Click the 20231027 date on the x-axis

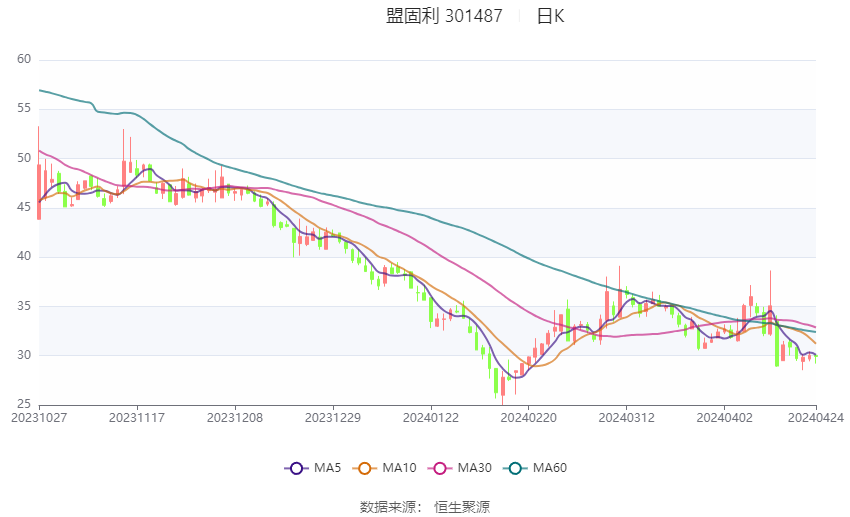point(39,418)
